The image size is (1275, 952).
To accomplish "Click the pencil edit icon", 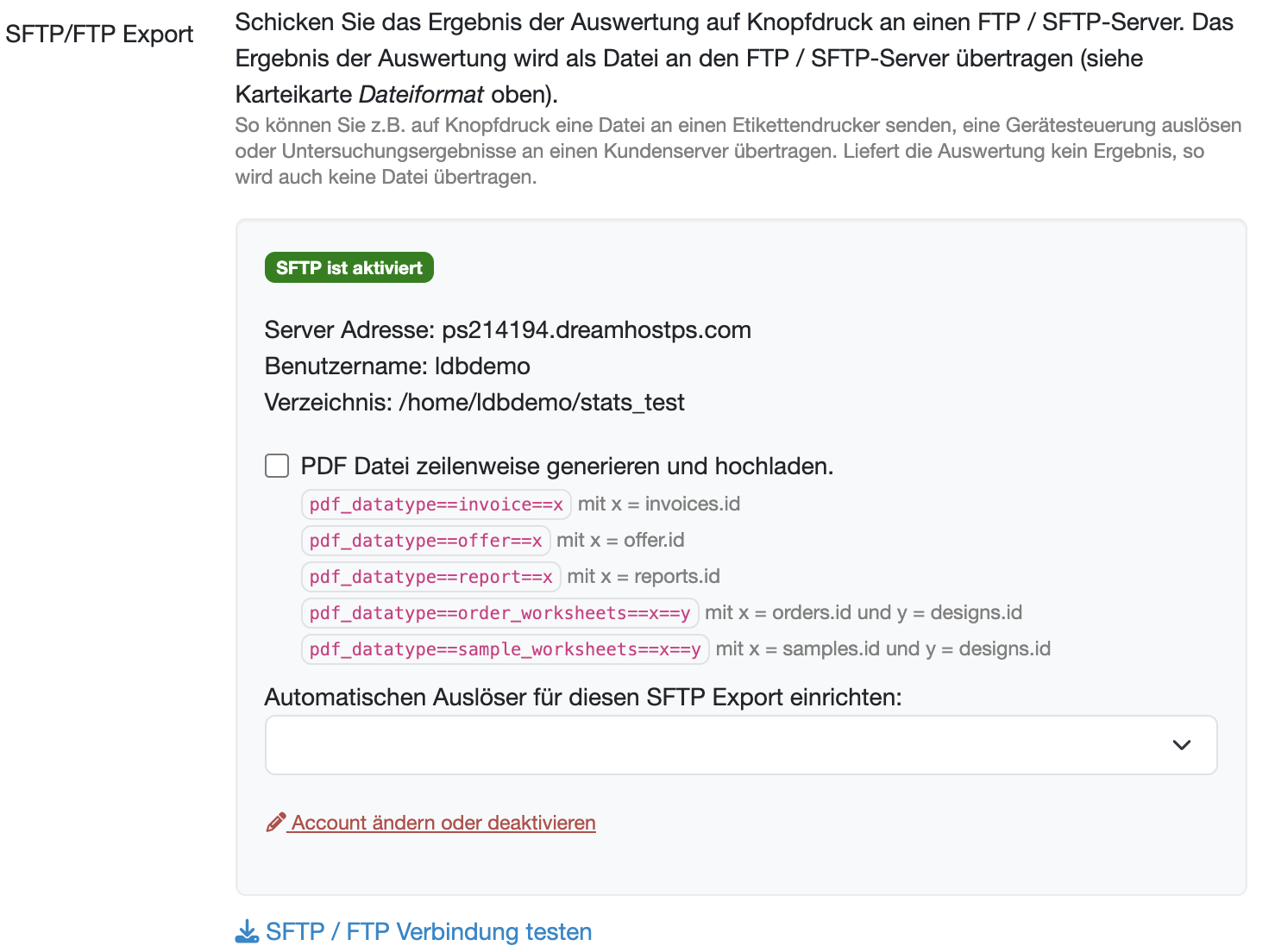I will tap(276, 823).
